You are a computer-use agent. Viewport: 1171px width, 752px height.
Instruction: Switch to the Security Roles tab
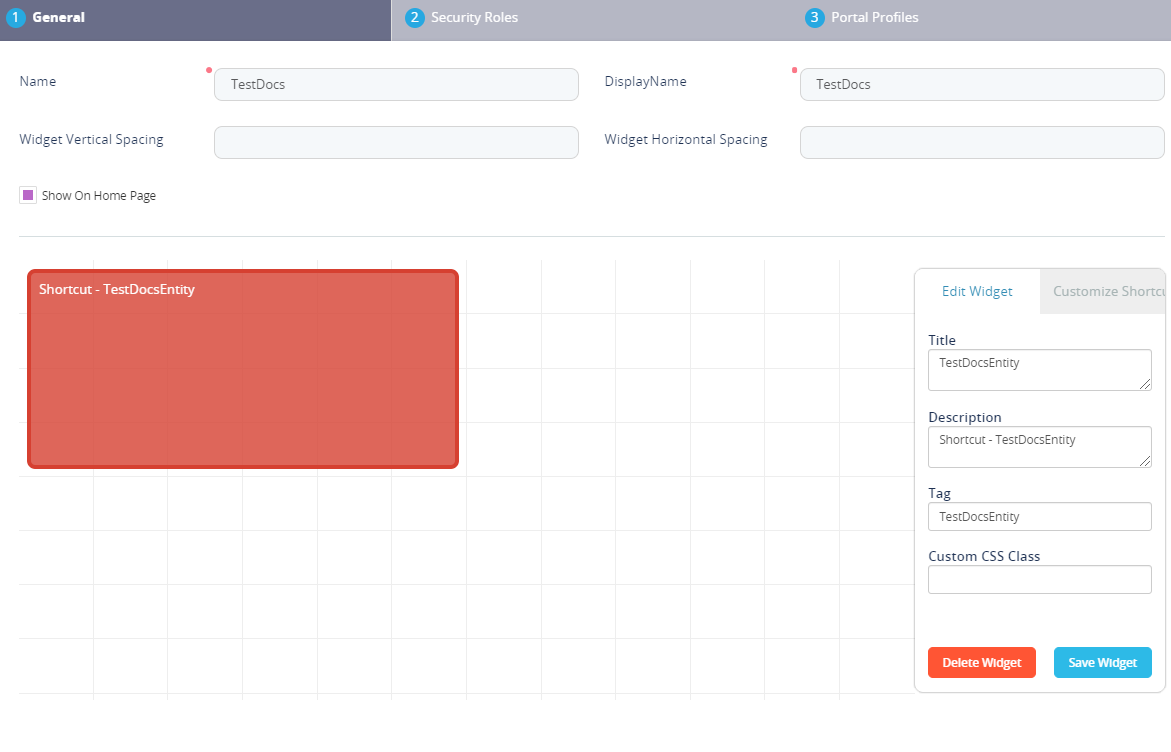[474, 18]
